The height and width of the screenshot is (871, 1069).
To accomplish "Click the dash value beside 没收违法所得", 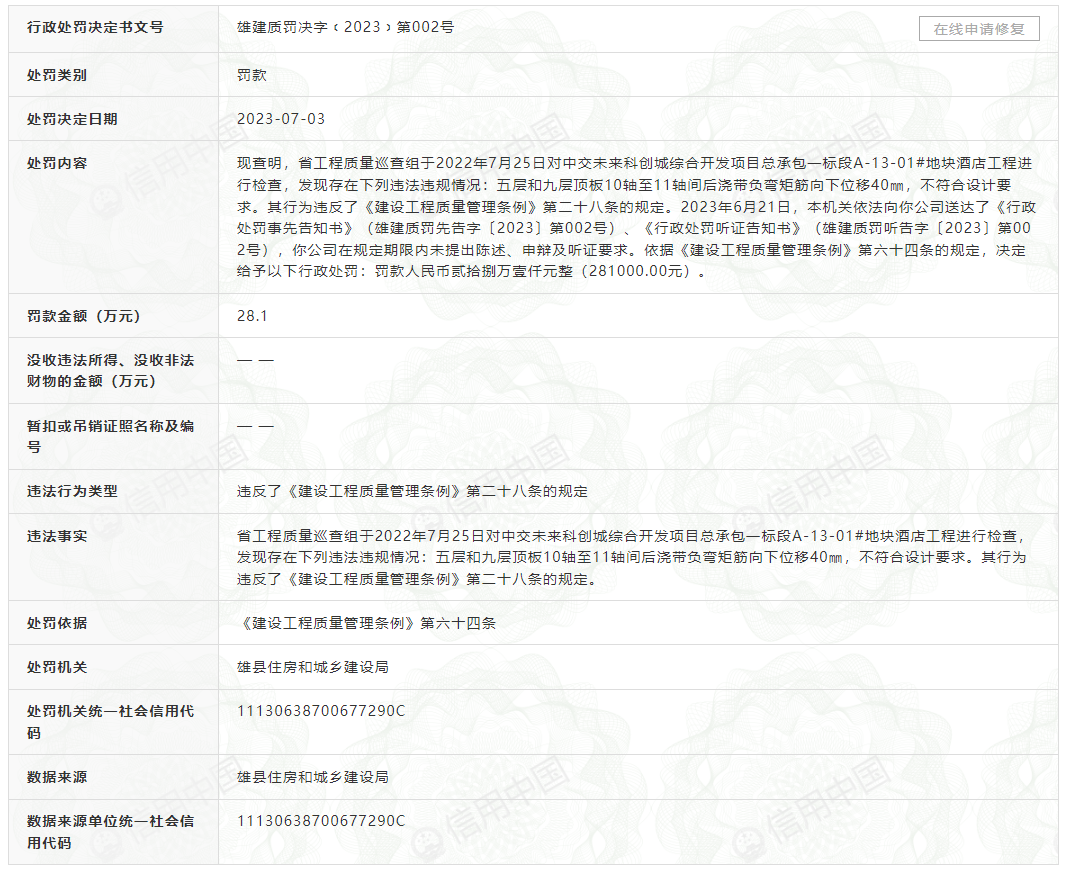I will 255,360.
